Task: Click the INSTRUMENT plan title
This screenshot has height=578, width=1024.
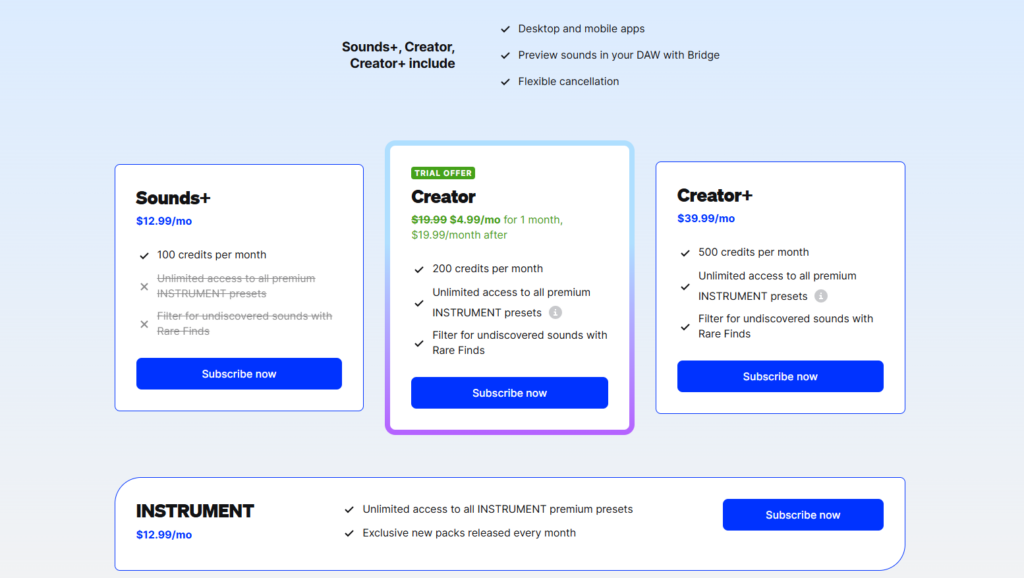Action: (x=195, y=511)
